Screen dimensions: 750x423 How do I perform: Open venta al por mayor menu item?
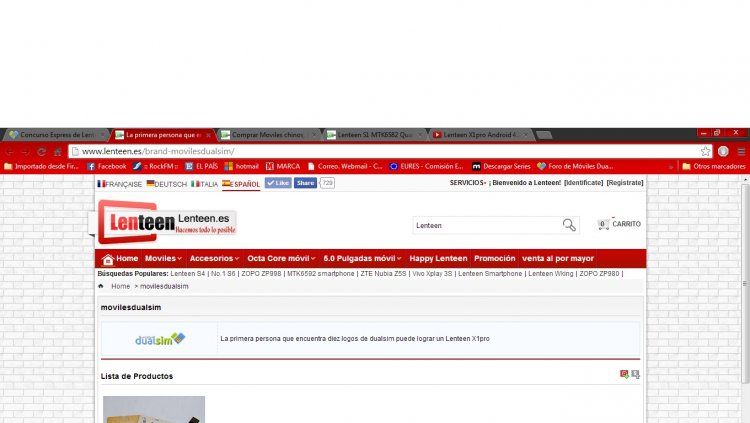[x=558, y=258]
